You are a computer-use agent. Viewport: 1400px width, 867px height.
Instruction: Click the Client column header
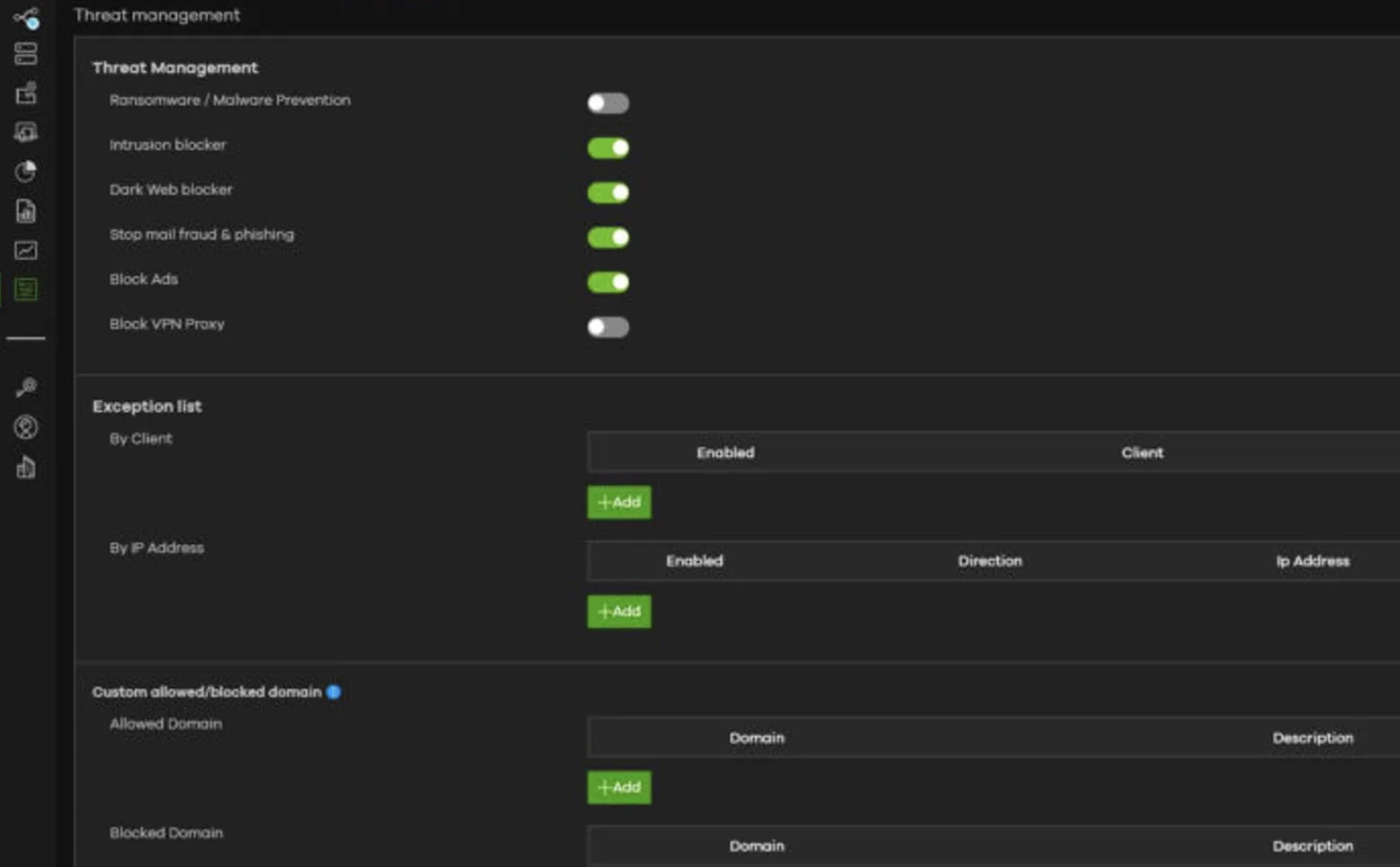point(1143,452)
